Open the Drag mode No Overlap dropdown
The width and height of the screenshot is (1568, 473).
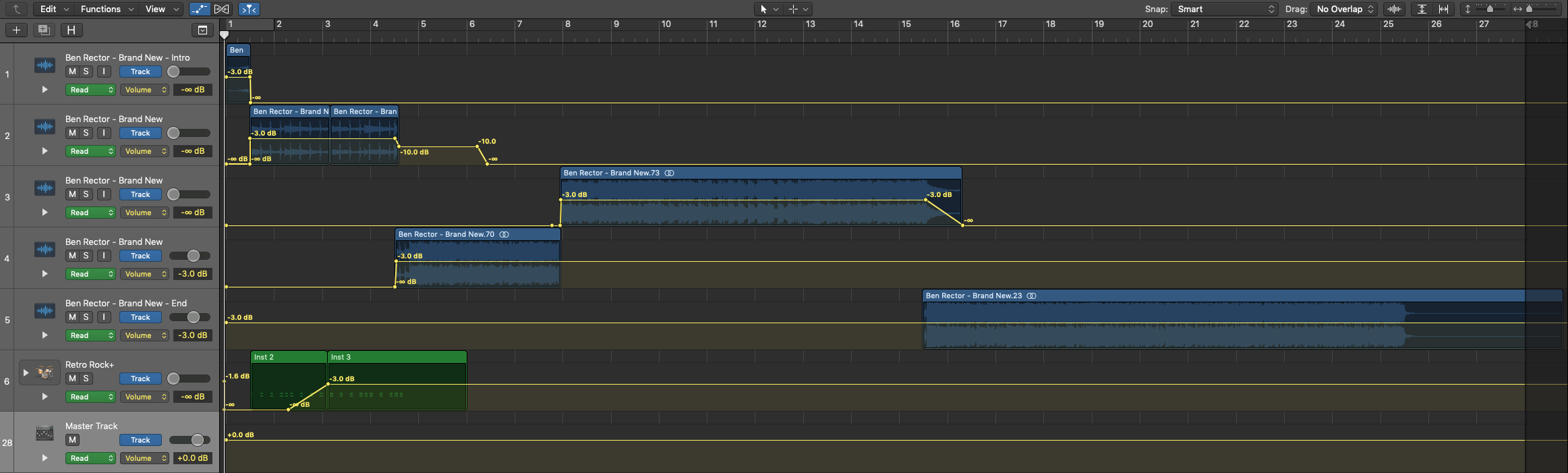tap(1345, 9)
